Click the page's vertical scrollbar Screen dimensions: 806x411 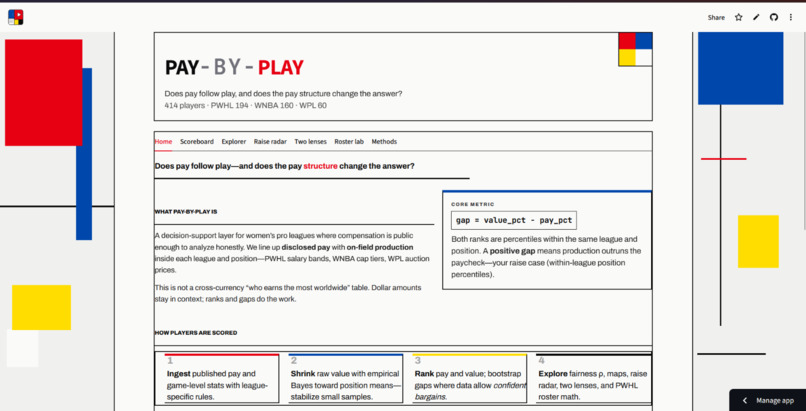pyautogui.click(x=803, y=131)
